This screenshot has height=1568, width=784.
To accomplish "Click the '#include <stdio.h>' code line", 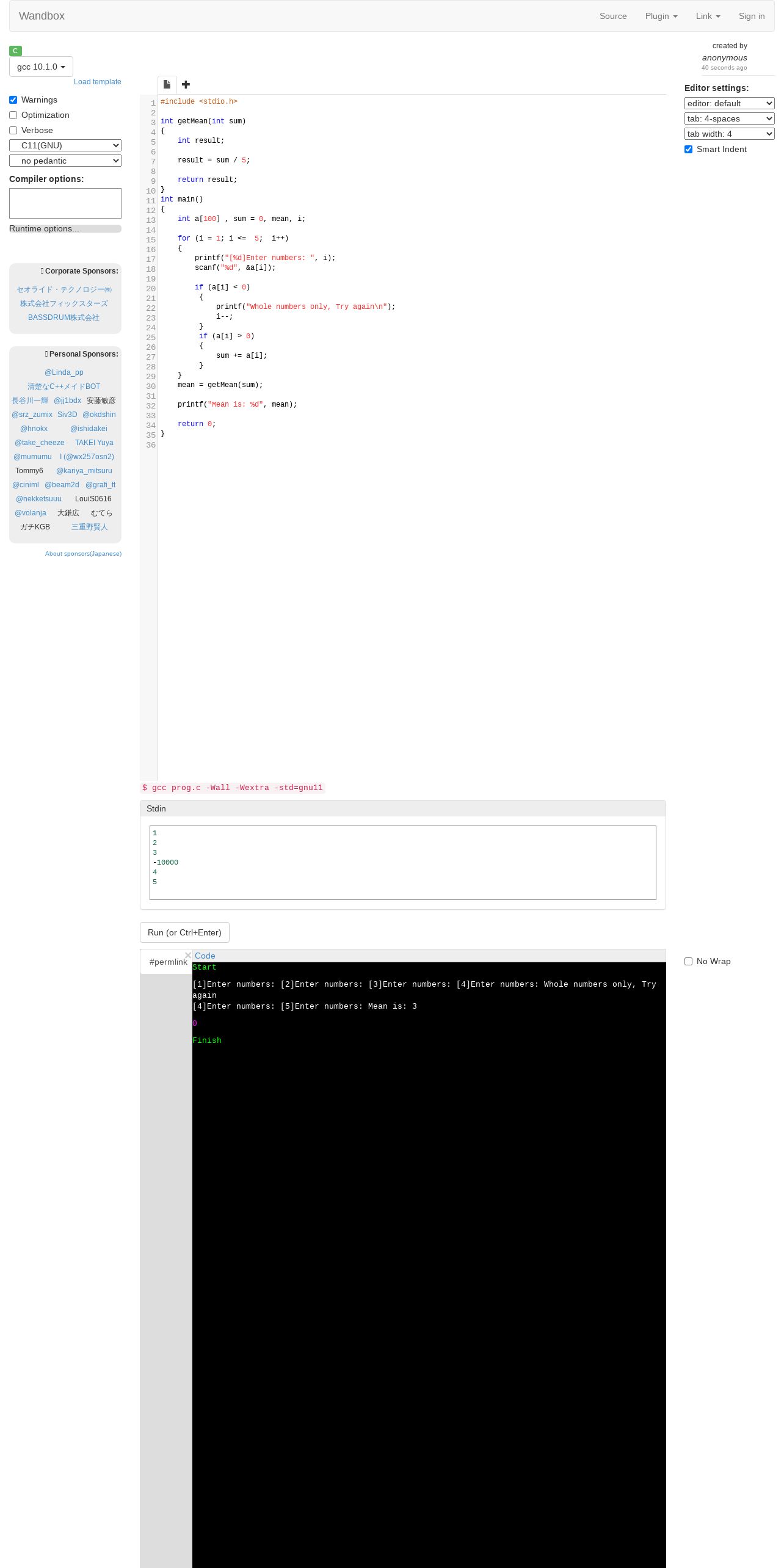I will pyautogui.click(x=199, y=101).
